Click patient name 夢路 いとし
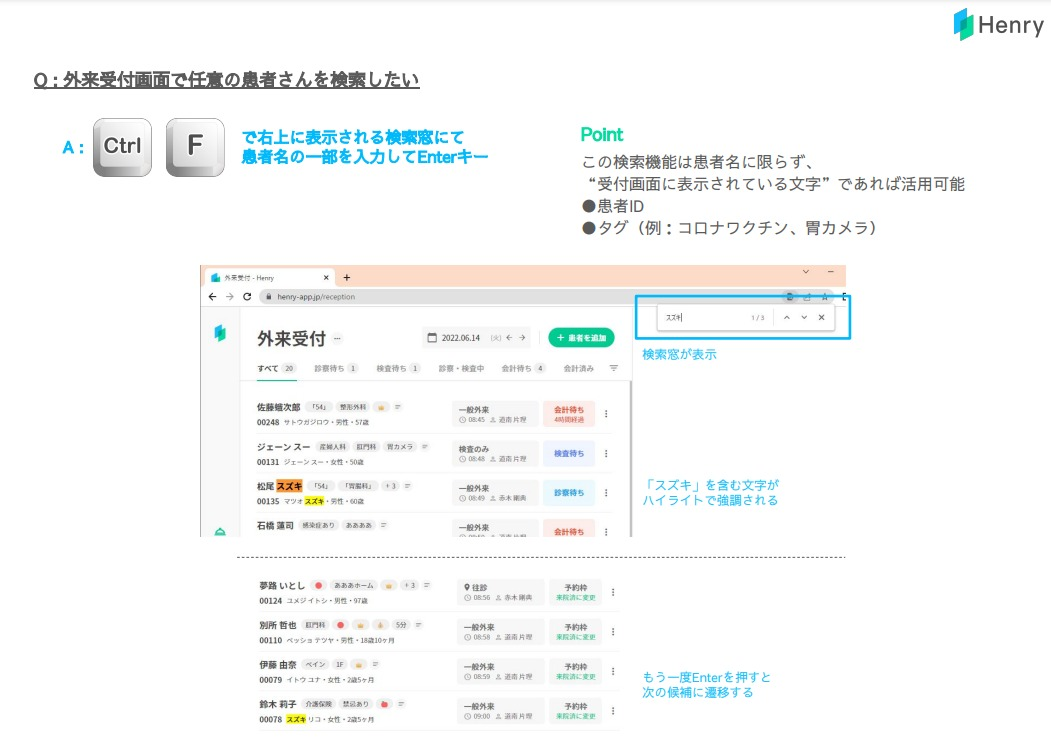Image resolution: width=1051 pixels, height=741 pixels. coord(282,586)
